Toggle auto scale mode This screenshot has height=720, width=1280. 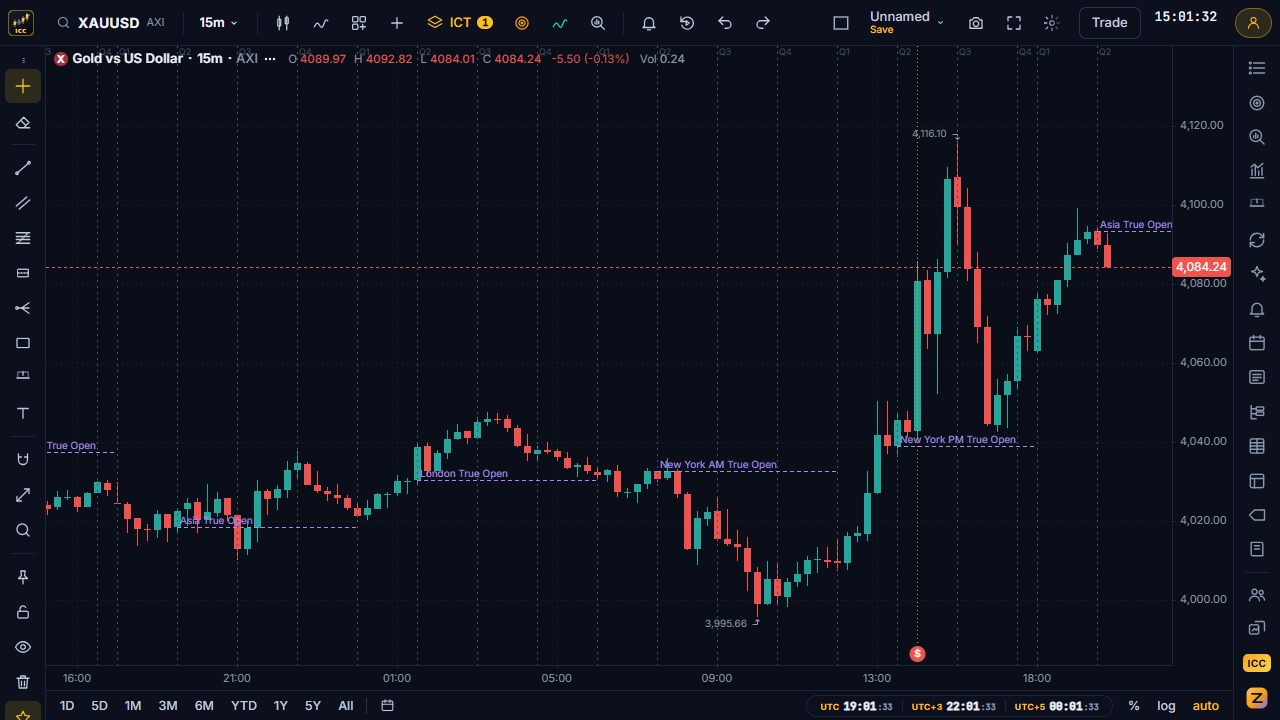coord(1206,705)
